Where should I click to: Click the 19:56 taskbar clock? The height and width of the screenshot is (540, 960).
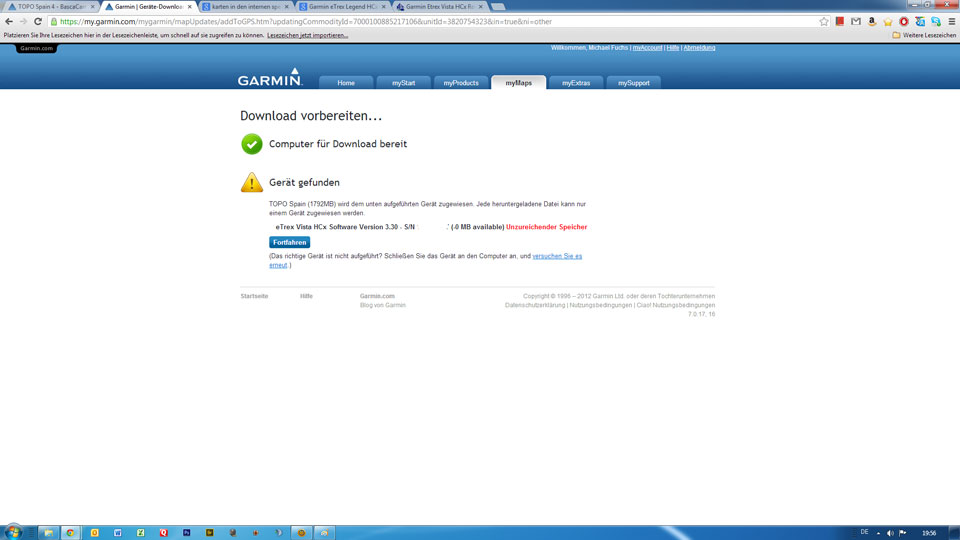tap(929, 533)
